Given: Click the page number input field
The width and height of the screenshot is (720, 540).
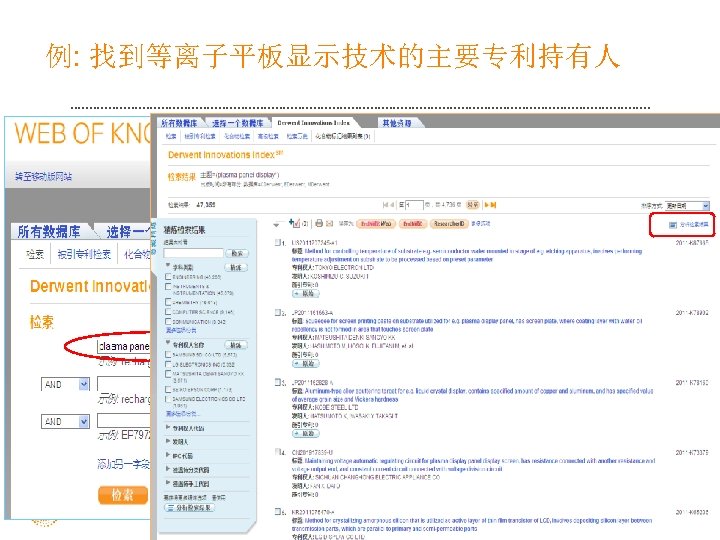Looking at the screenshot, I should tap(414, 205).
